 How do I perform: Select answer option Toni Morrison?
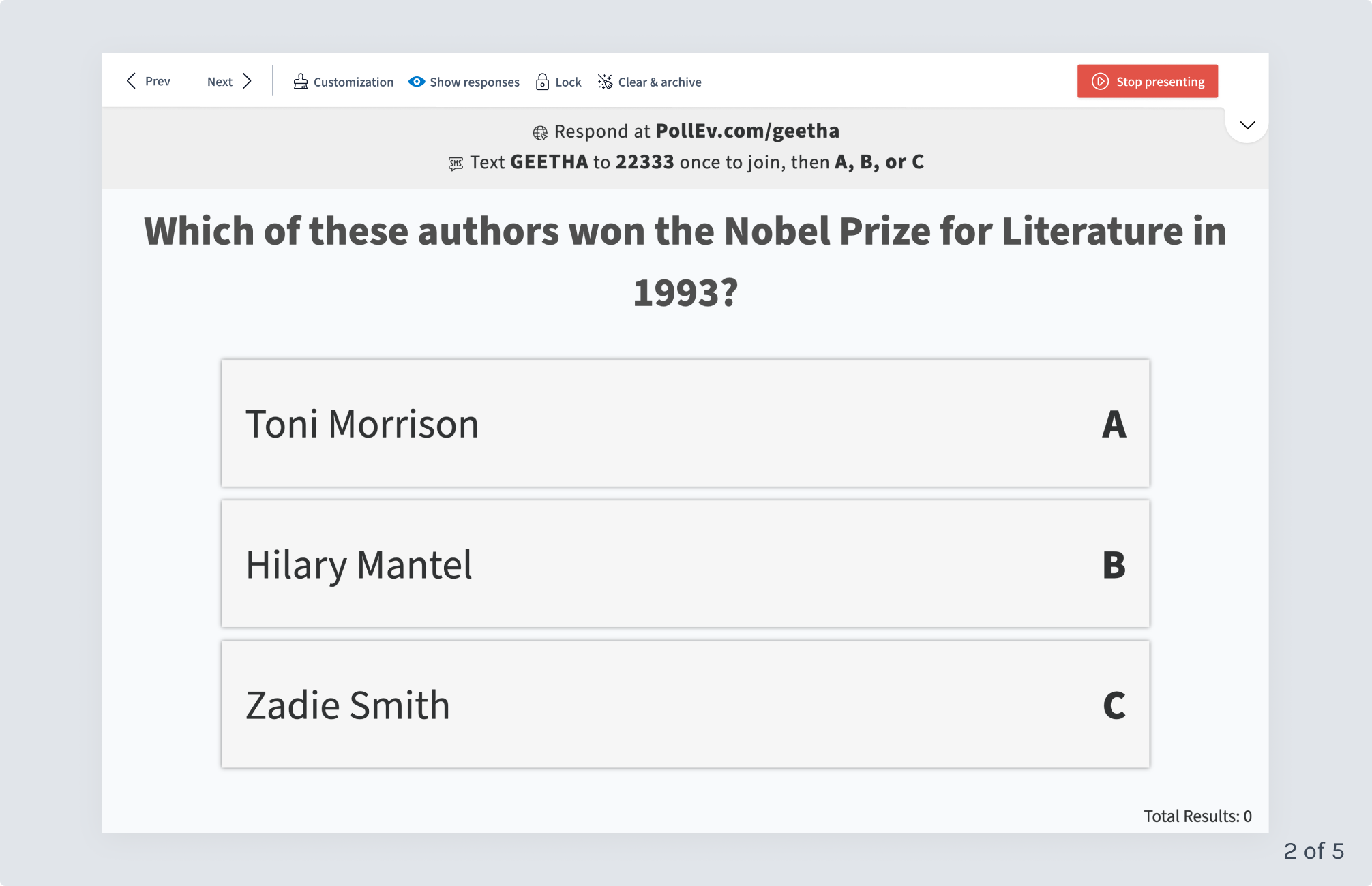click(x=685, y=423)
